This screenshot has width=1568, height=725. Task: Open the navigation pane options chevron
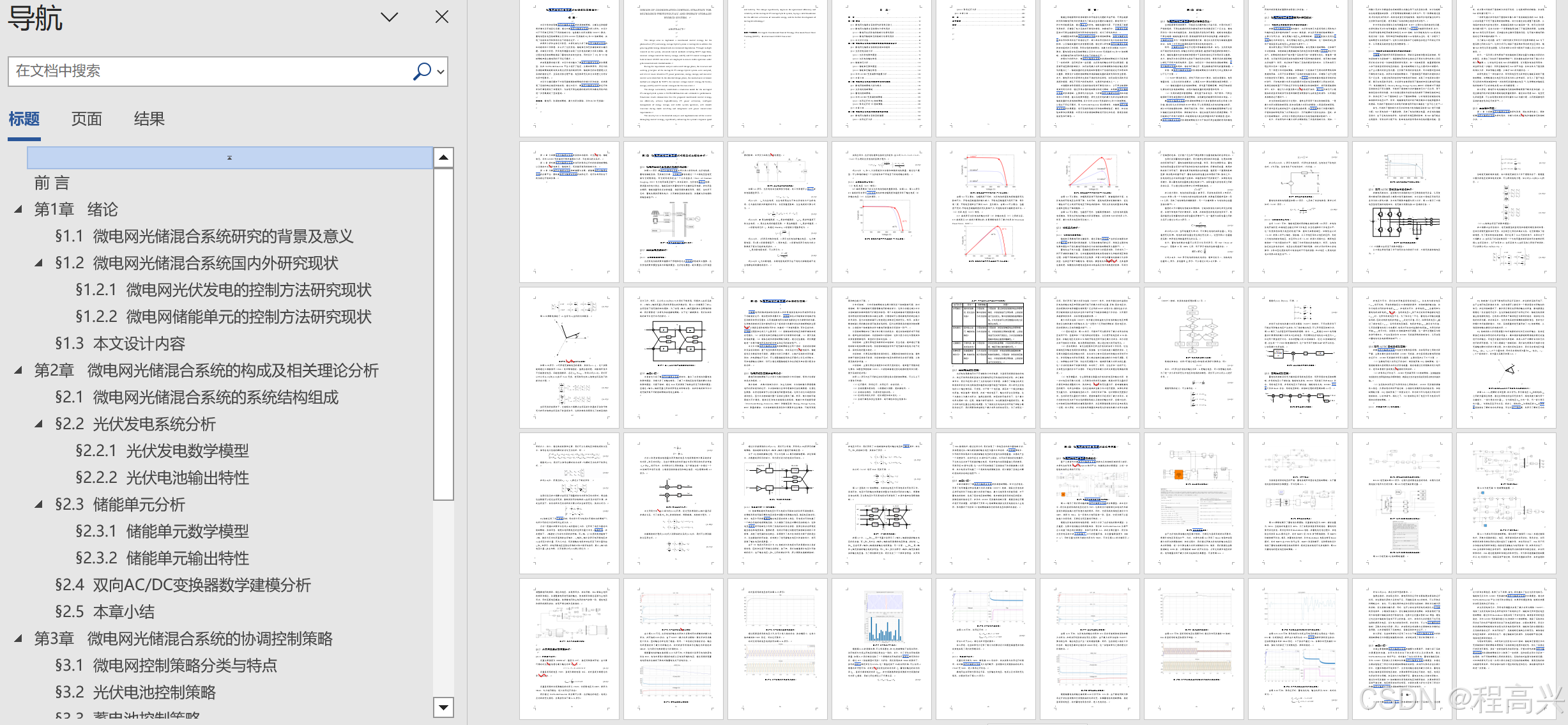[389, 17]
